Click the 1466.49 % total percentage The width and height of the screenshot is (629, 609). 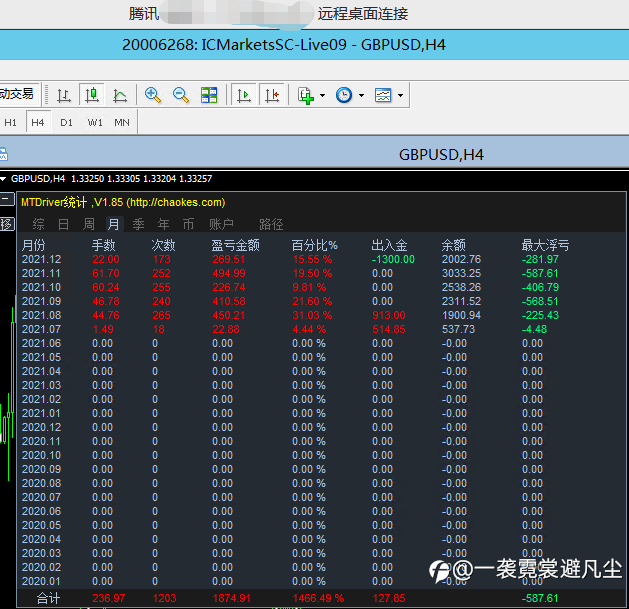point(318,598)
